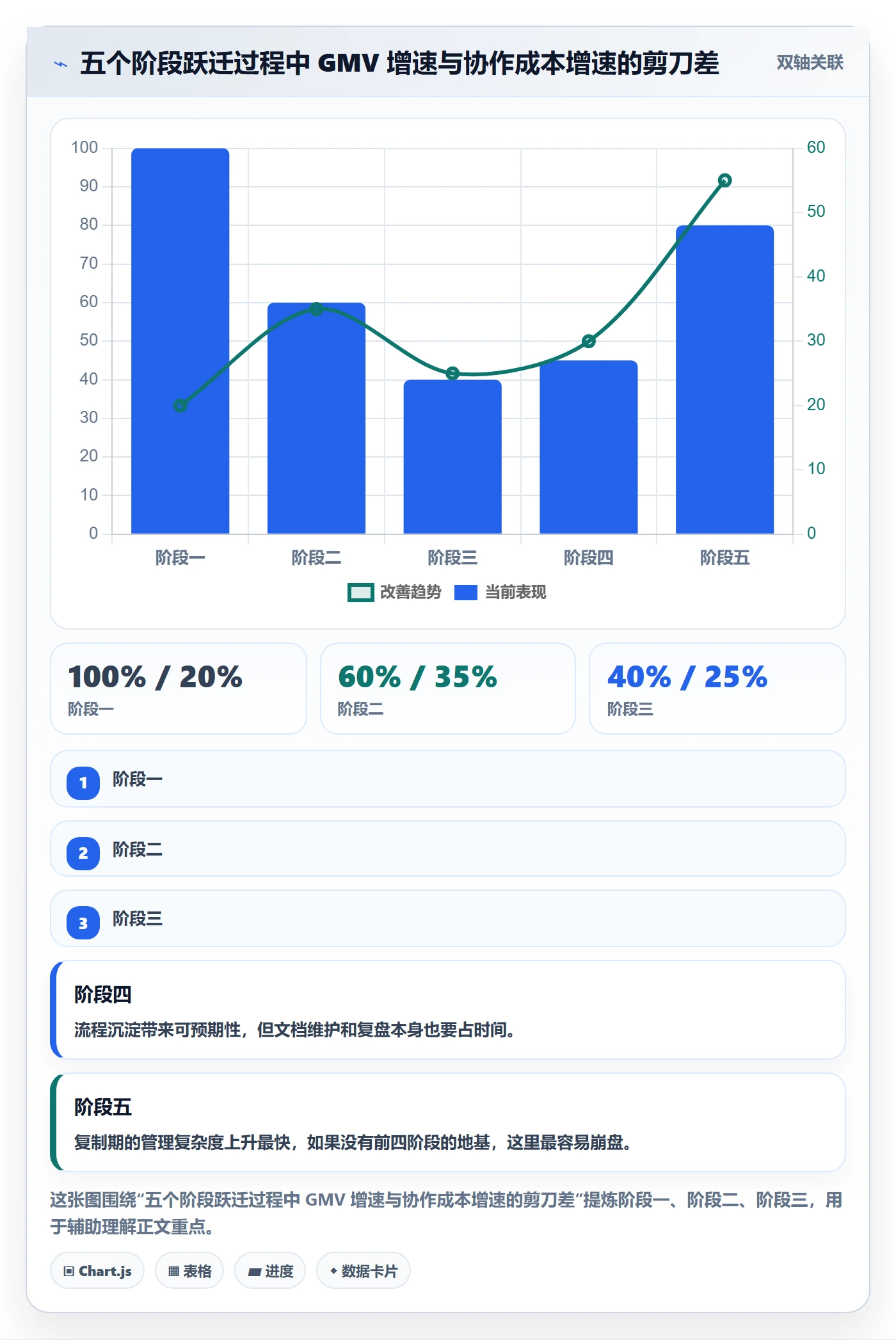This screenshot has height=1340, width=896.
Task: Click the left axis value 100
Action: [x=84, y=148]
